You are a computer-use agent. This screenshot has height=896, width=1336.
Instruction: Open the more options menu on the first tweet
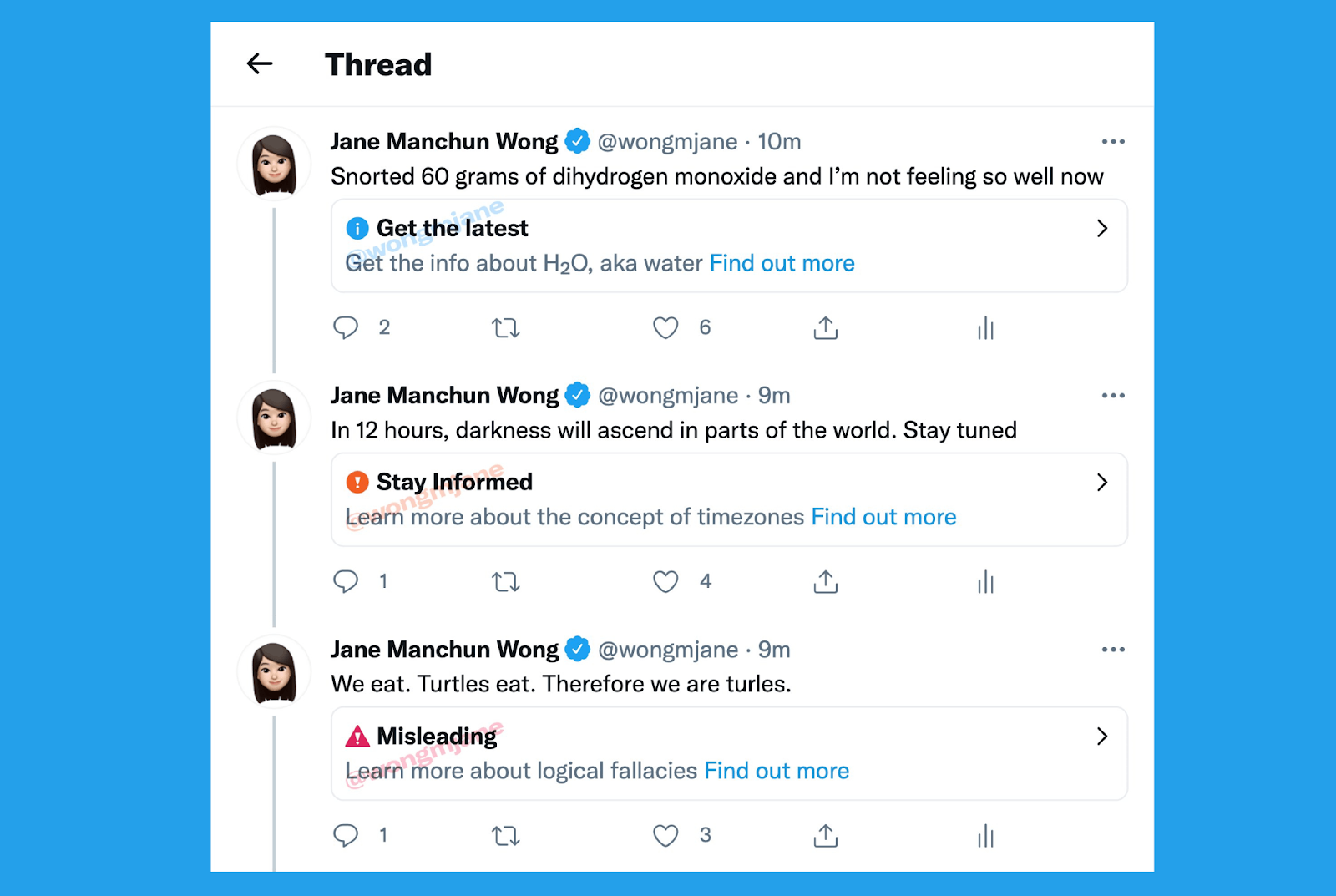point(1113,140)
